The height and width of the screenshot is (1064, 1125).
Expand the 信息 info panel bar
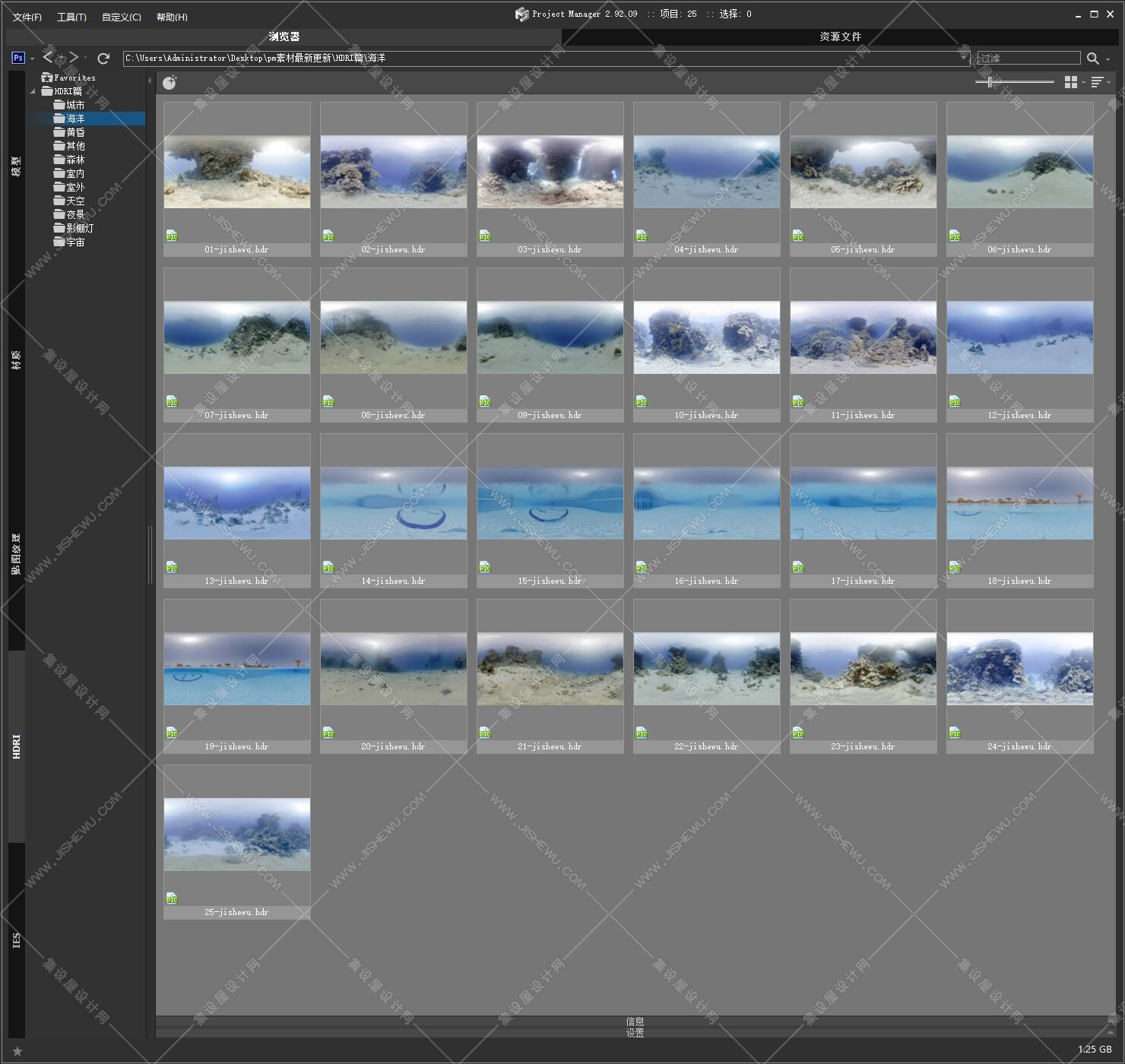click(x=635, y=1021)
